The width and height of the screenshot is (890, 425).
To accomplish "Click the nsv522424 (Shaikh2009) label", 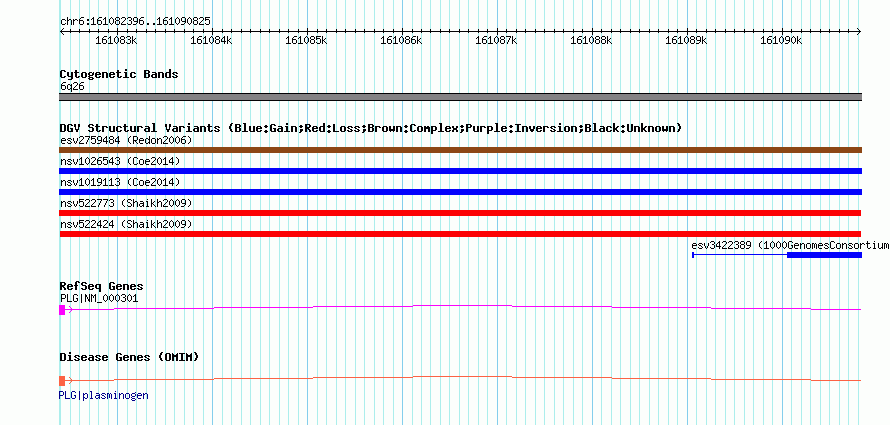I will [126, 224].
